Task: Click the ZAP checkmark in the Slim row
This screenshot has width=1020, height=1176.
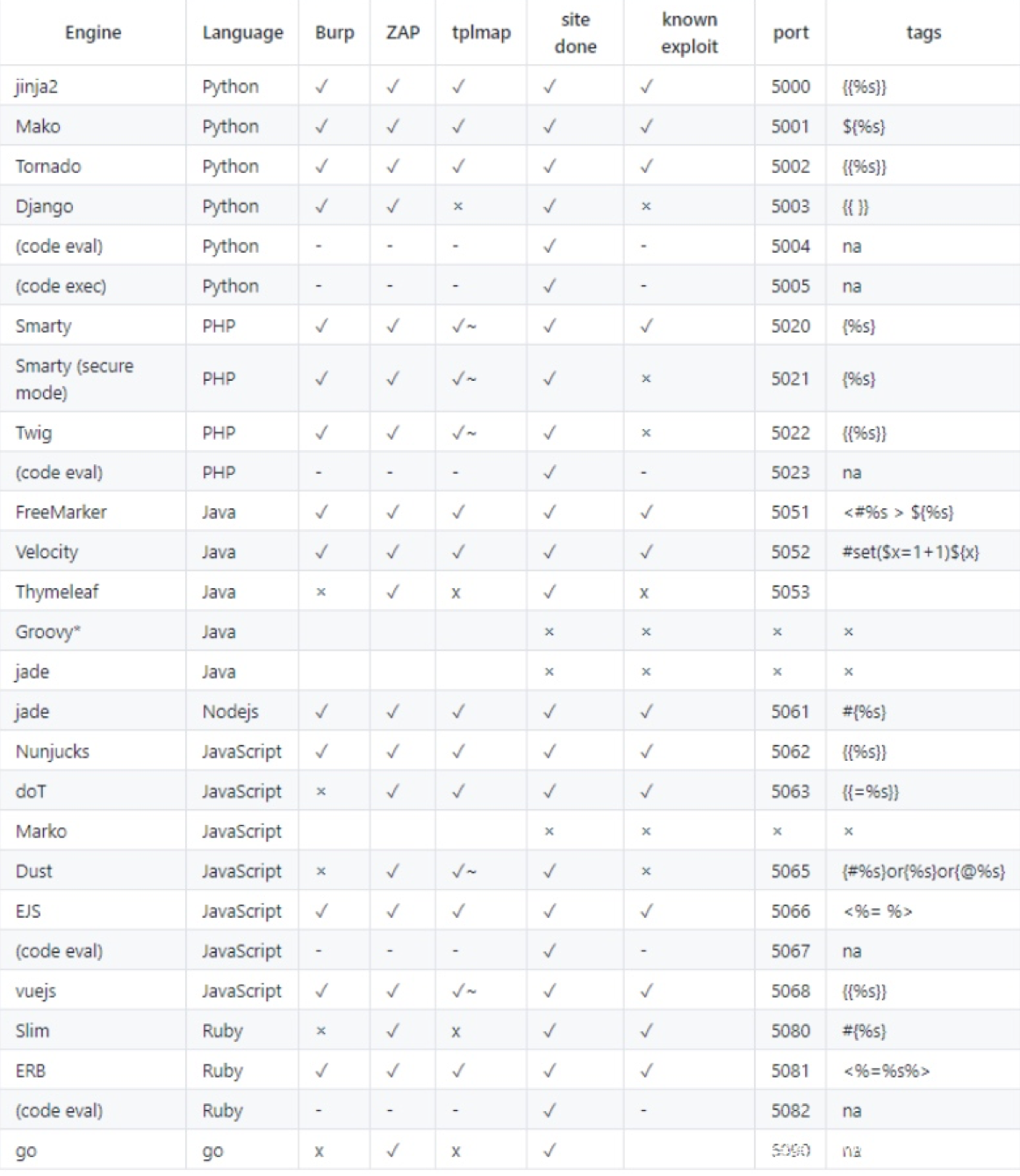Action: pyautogui.click(x=392, y=1031)
